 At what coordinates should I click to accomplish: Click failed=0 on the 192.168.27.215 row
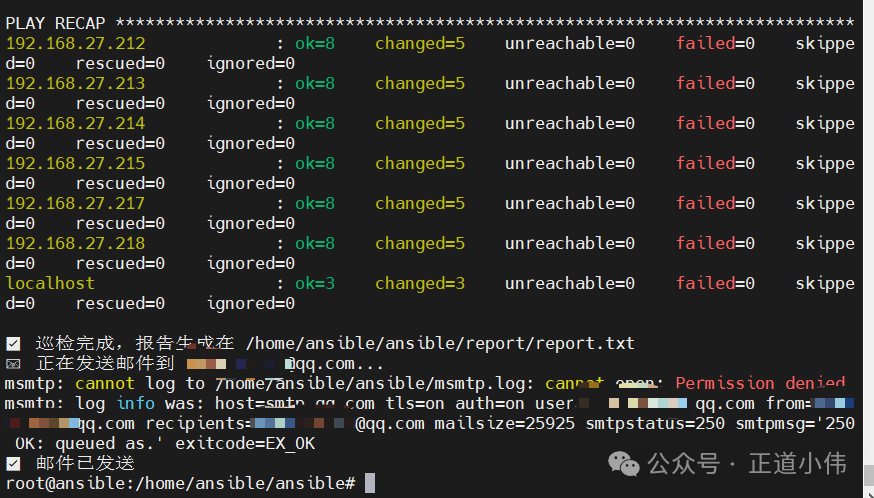(x=716, y=163)
